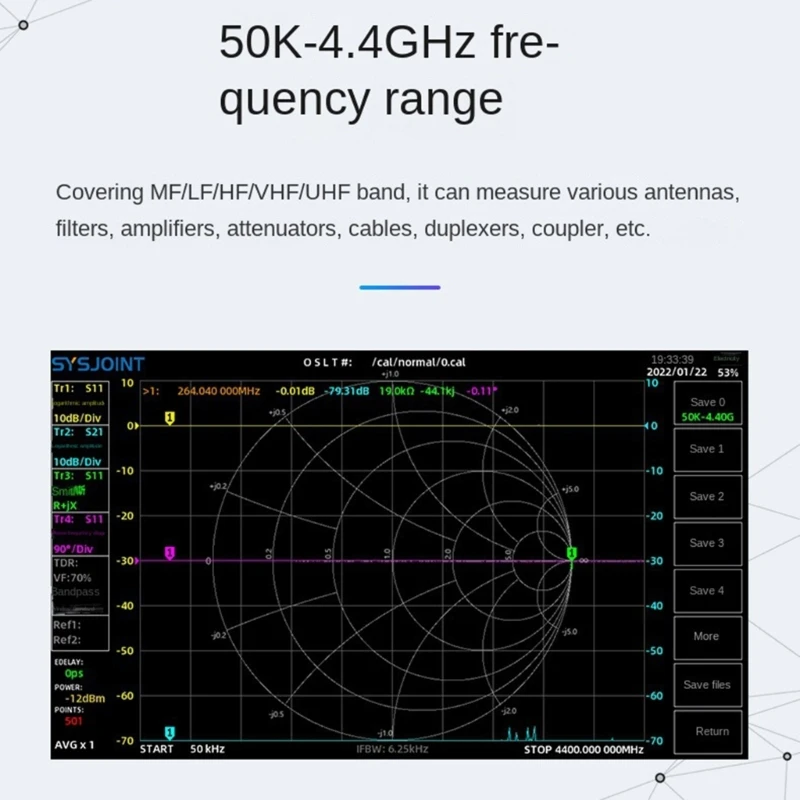This screenshot has height=800, width=800.
Task: Select the Tr1: S11 trace panel
Action: 80,403
